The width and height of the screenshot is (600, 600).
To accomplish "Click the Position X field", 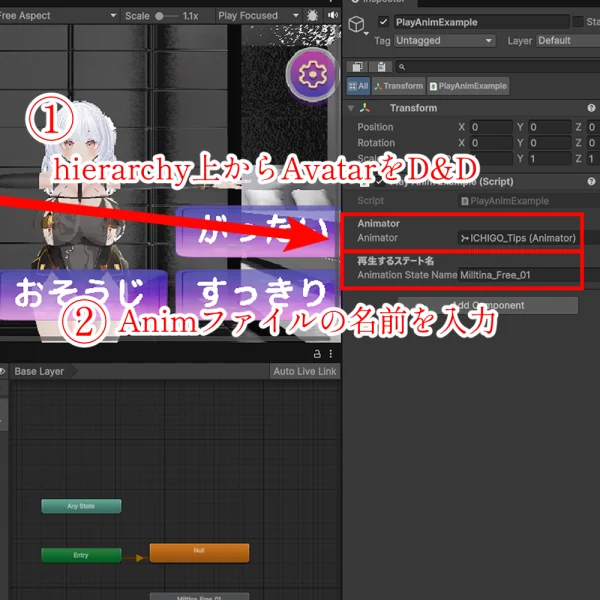I will 491,127.
